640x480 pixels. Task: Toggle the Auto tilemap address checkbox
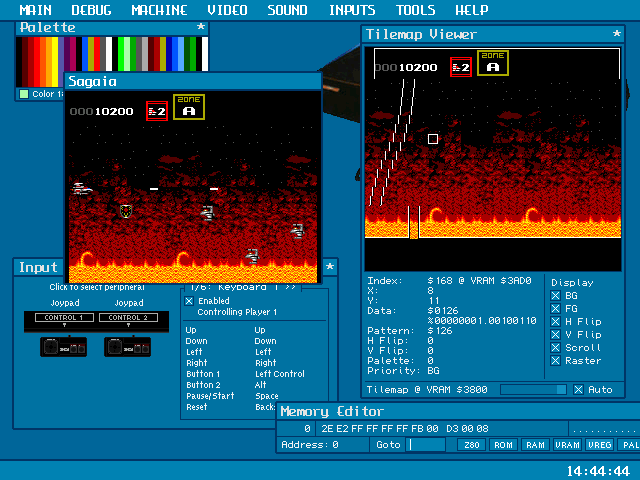578,390
